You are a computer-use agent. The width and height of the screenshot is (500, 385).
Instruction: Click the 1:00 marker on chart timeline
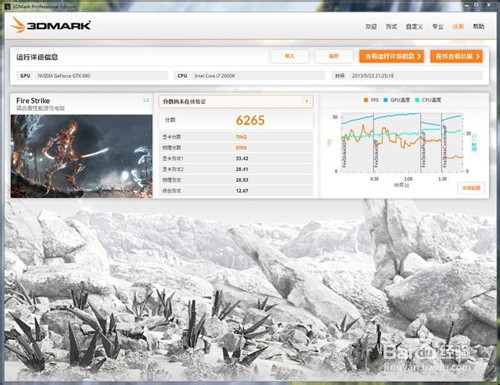click(x=408, y=179)
